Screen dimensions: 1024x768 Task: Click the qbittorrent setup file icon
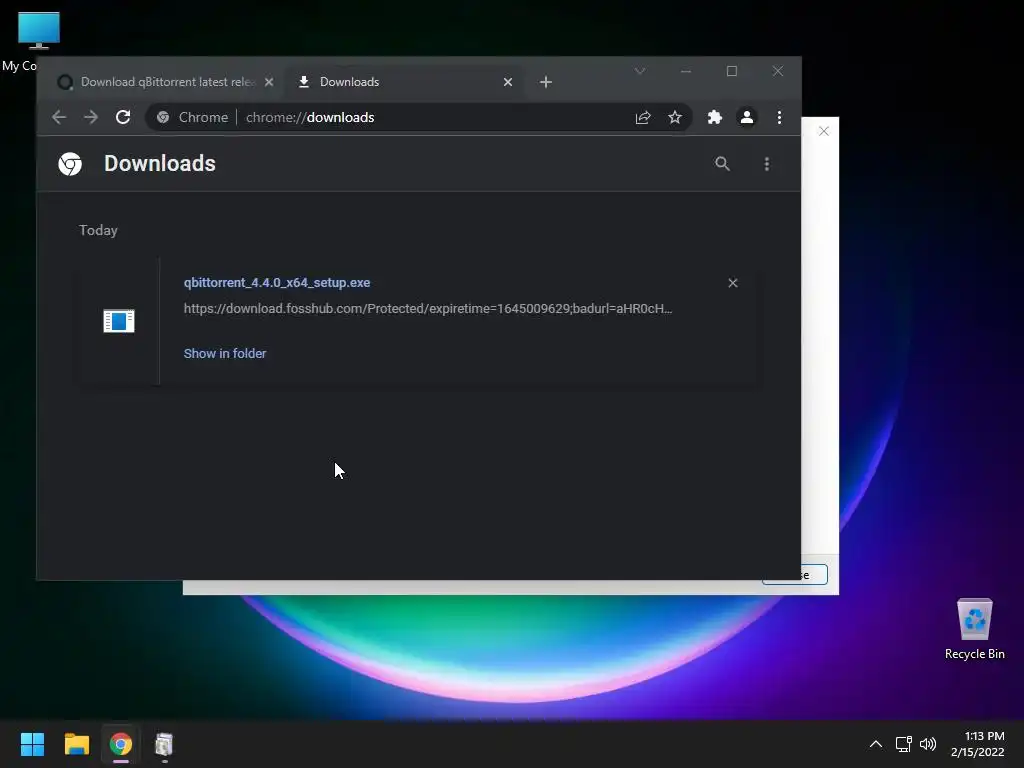click(119, 321)
